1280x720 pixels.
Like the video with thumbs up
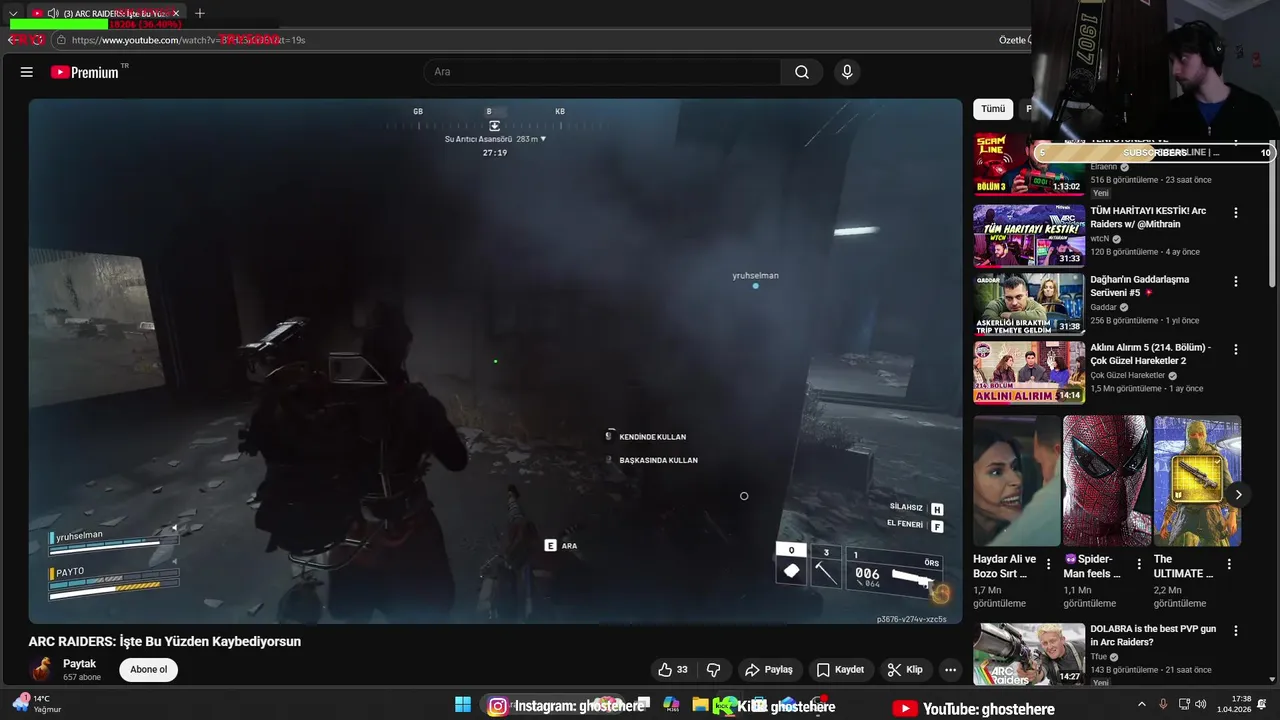coord(673,670)
